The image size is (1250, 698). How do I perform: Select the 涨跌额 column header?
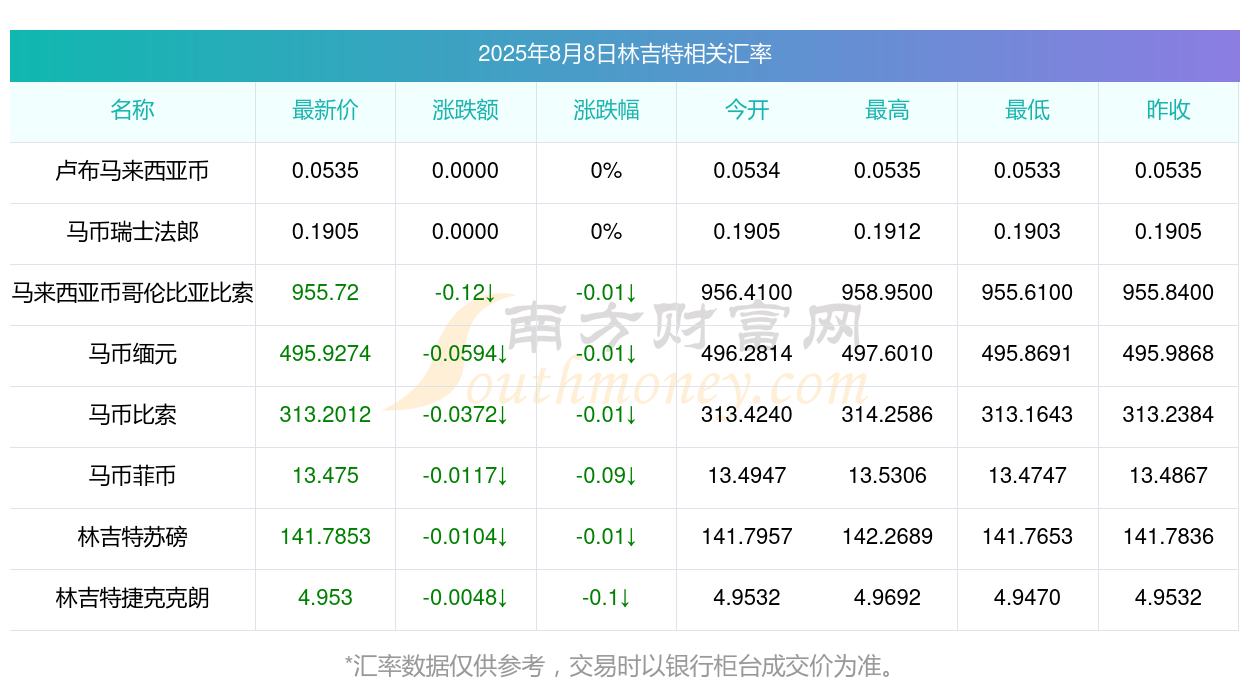(x=465, y=110)
